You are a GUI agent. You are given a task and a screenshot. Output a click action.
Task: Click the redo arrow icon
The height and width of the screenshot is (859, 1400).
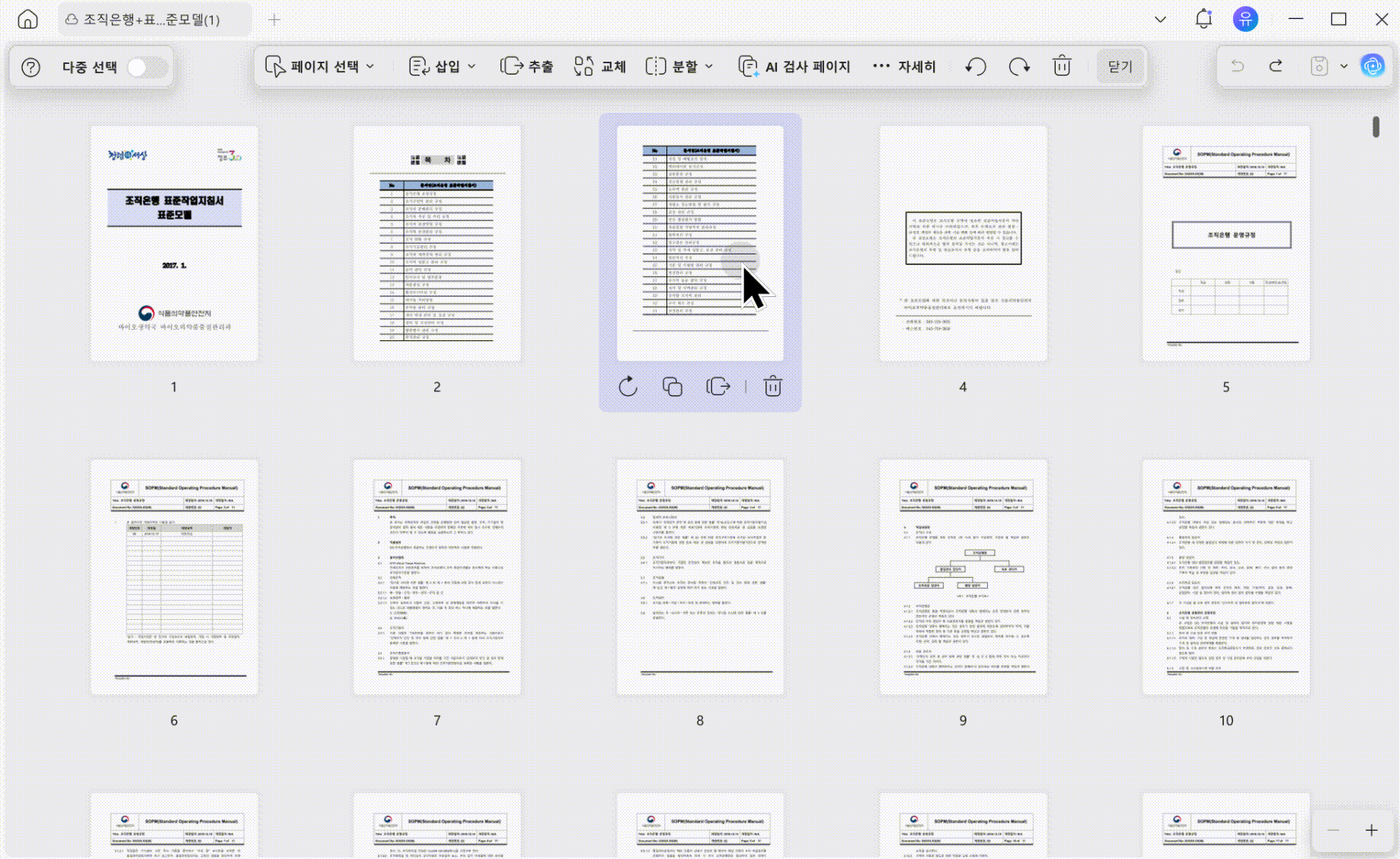(x=1276, y=66)
